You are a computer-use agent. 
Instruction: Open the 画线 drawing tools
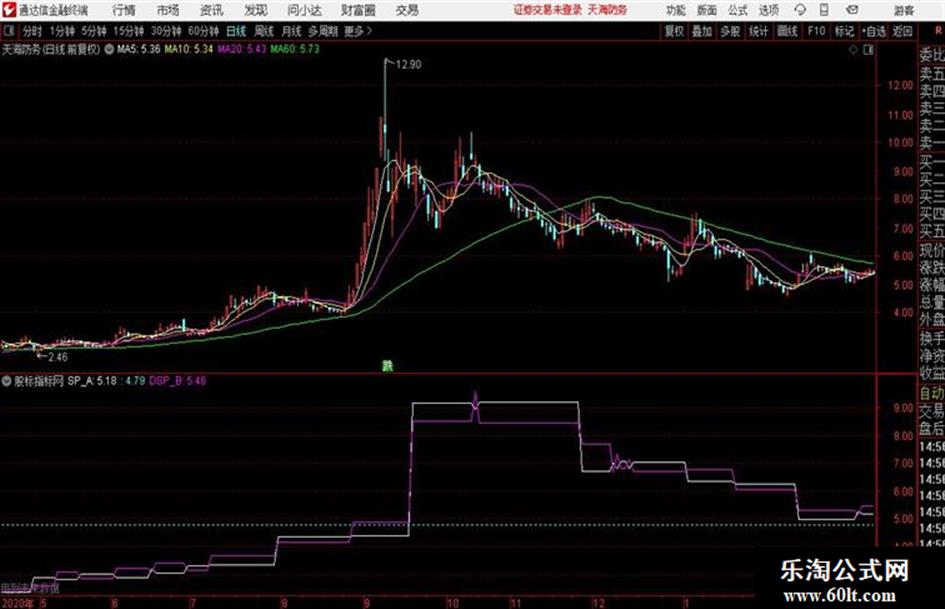point(787,31)
